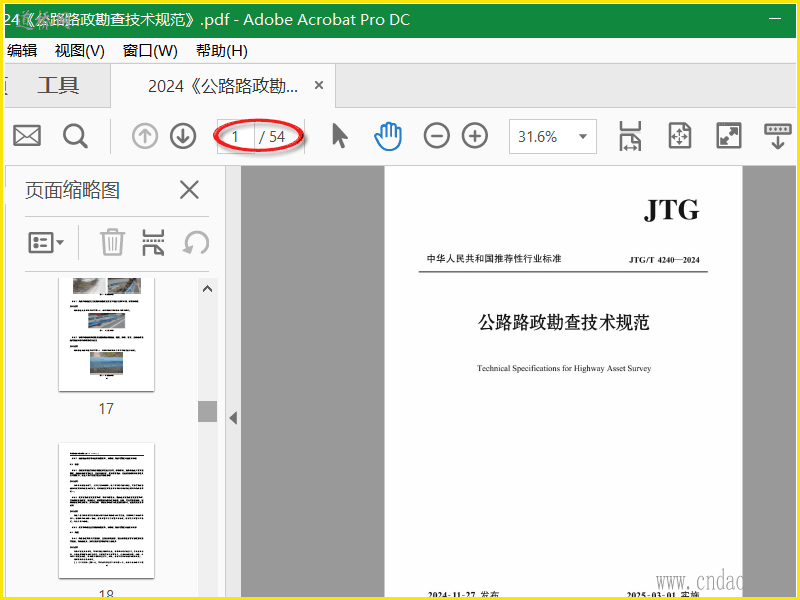Zoom in with the plus button
Image resolution: width=800 pixels, height=600 pixels.
point(475,136)
